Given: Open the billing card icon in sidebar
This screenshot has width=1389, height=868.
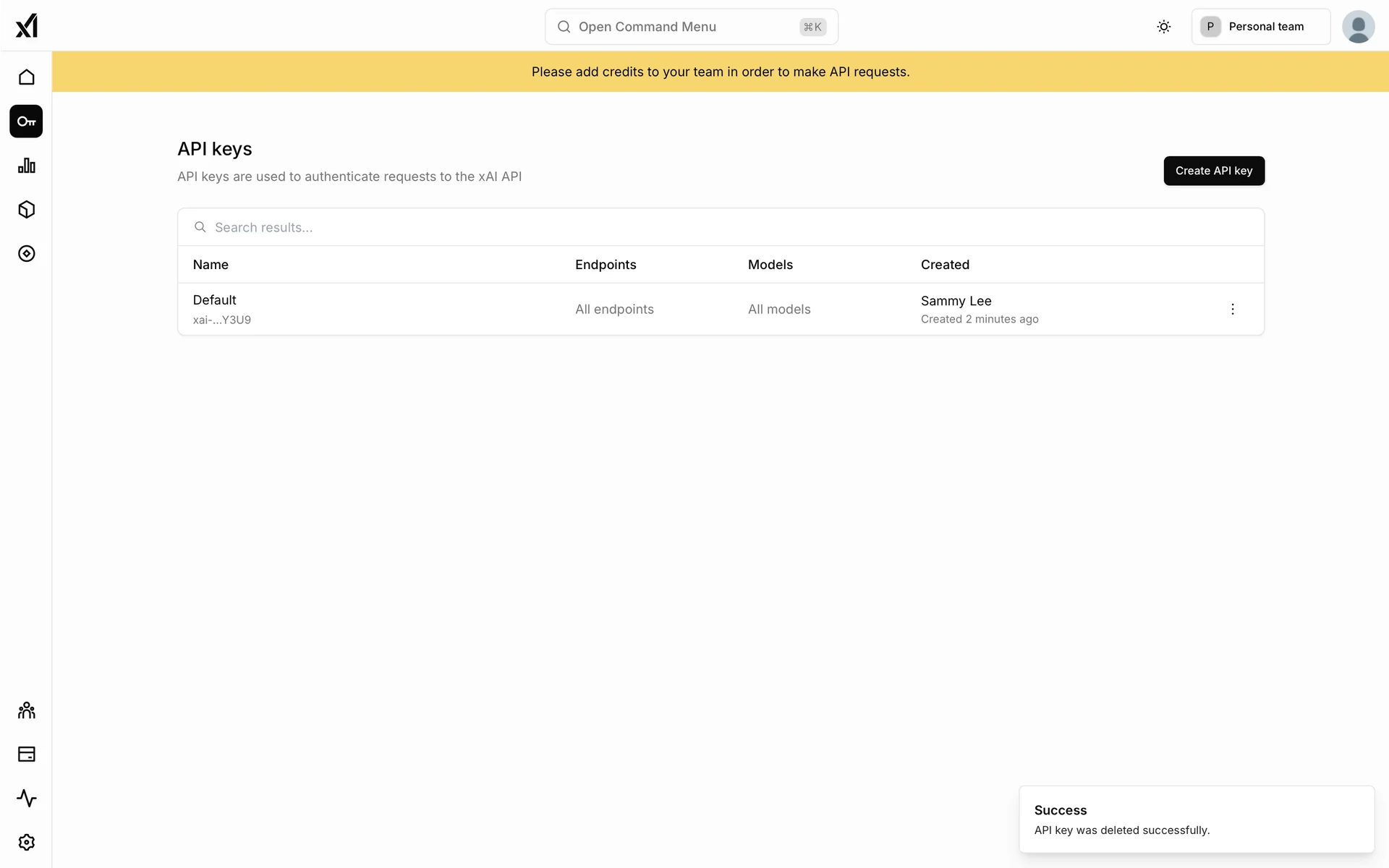Looking at the screenshot, I should coord(26,754).
